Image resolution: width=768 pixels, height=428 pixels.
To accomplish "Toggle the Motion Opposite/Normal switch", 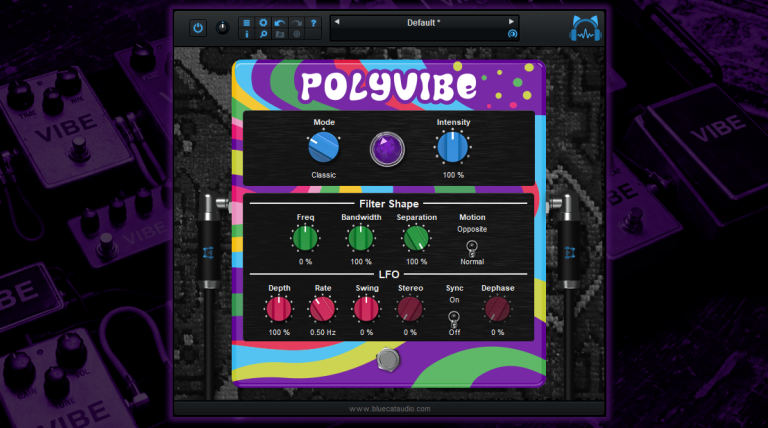I will [472, 248].
